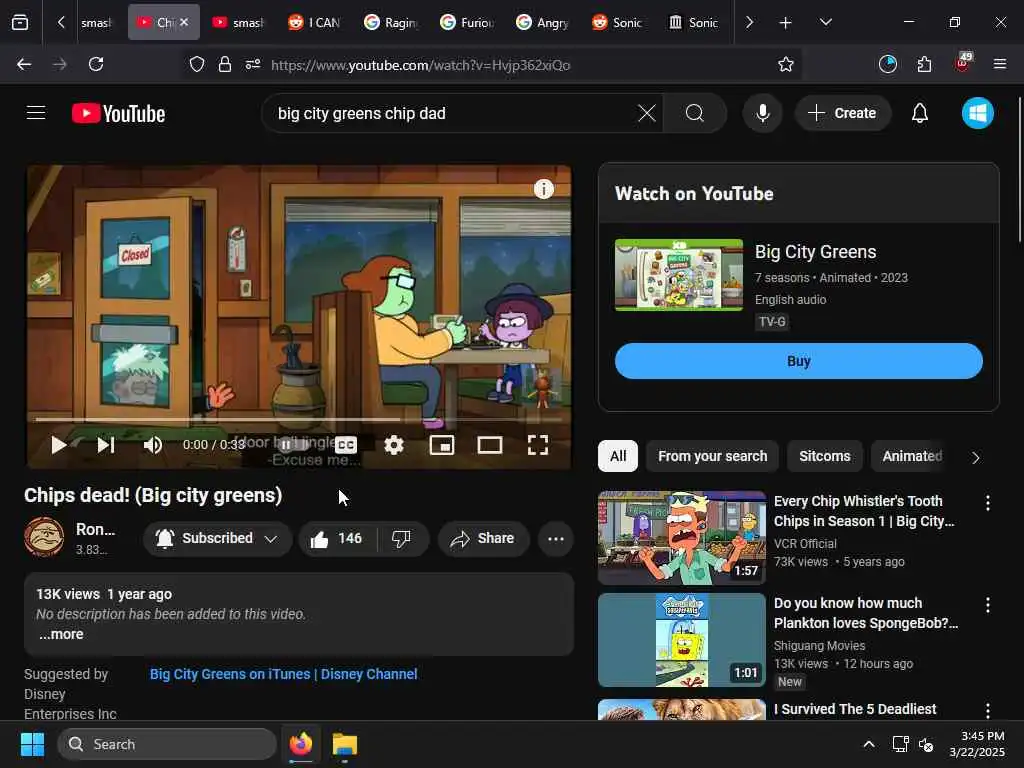Play the Chips dead video
This screenshot has height=768, width=1024.
[x=58, y=445]
